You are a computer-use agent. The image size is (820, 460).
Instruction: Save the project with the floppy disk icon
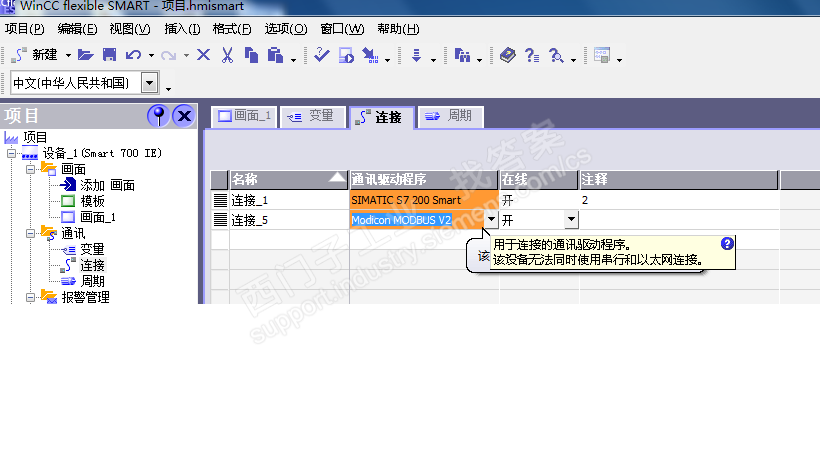coord(109,55)
